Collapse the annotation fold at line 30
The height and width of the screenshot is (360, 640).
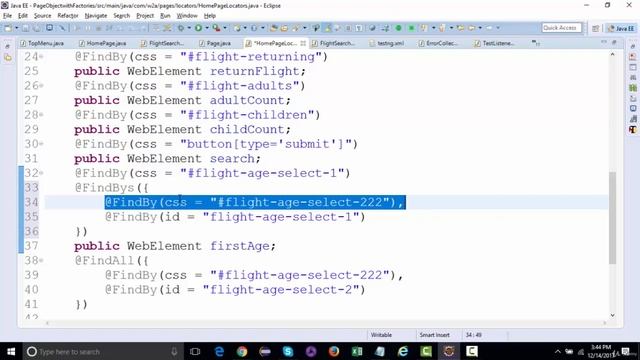click(x=42, y=144)
